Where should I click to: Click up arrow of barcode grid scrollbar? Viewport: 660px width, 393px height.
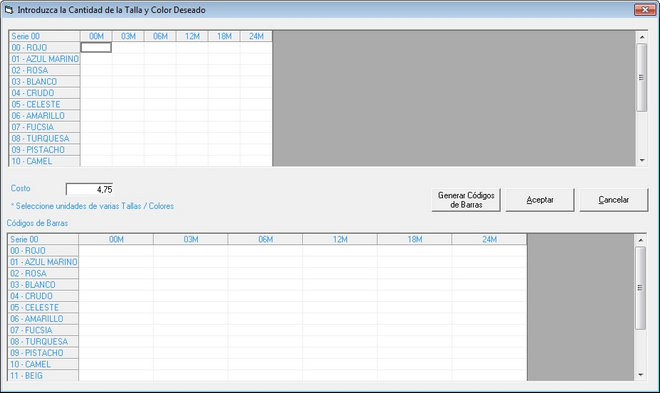pos(641,240)
